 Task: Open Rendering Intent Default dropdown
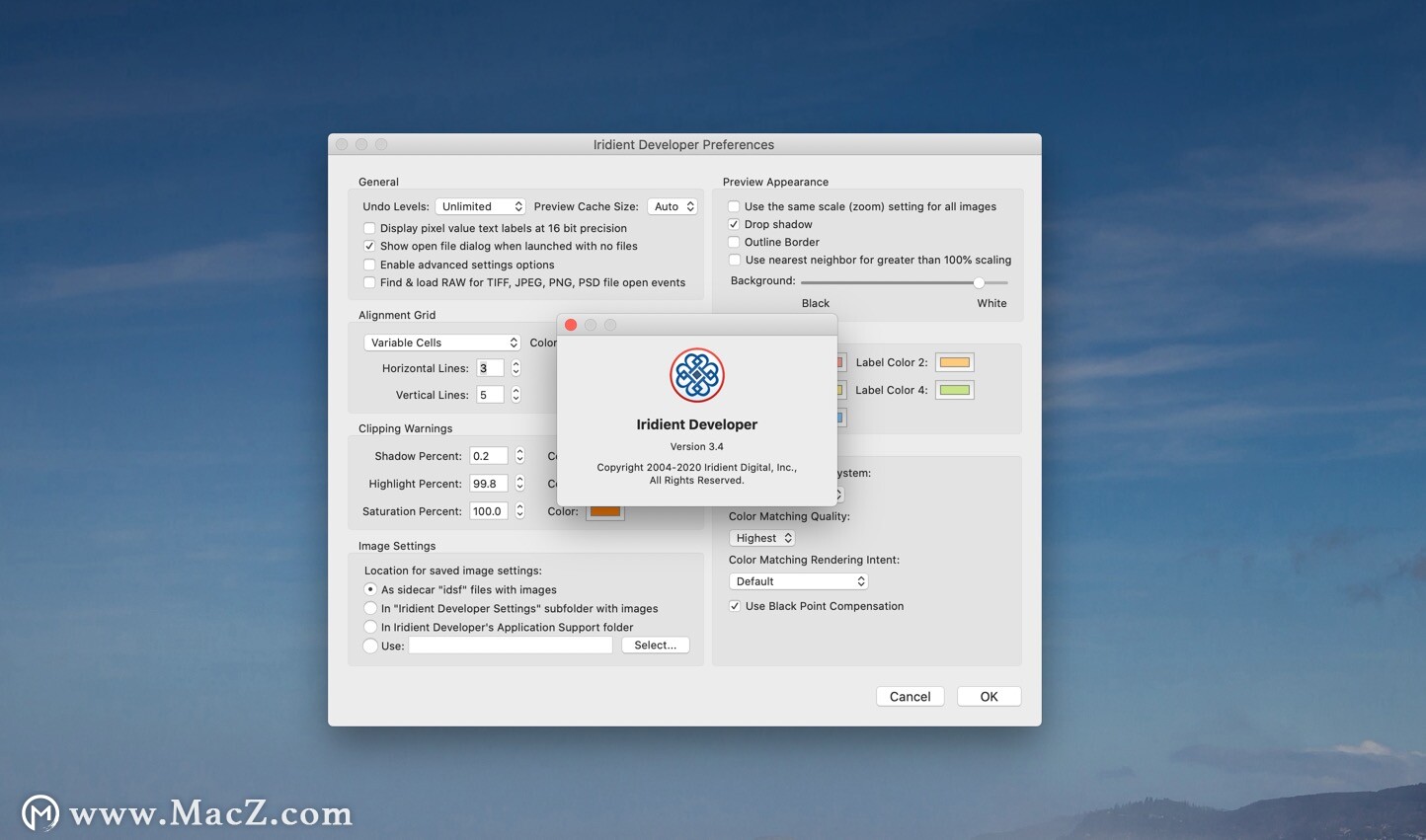(799, 581)
